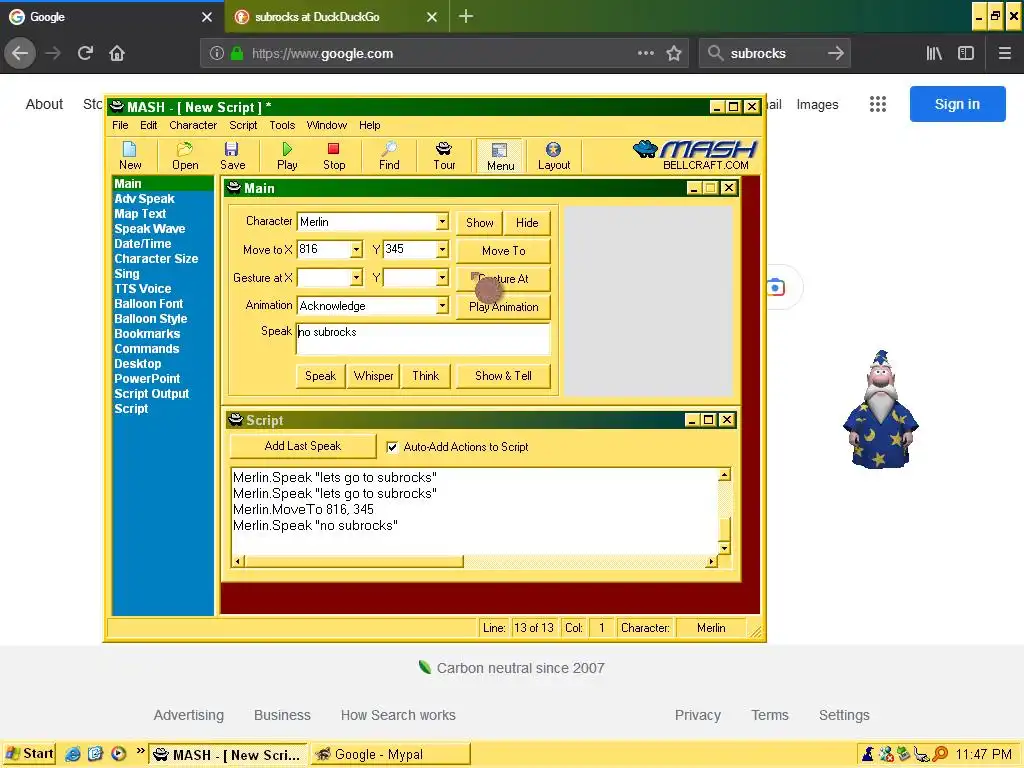Expand the Animation dropdown showing Acknowledge
1024x768 pixels.
(442, 306)
